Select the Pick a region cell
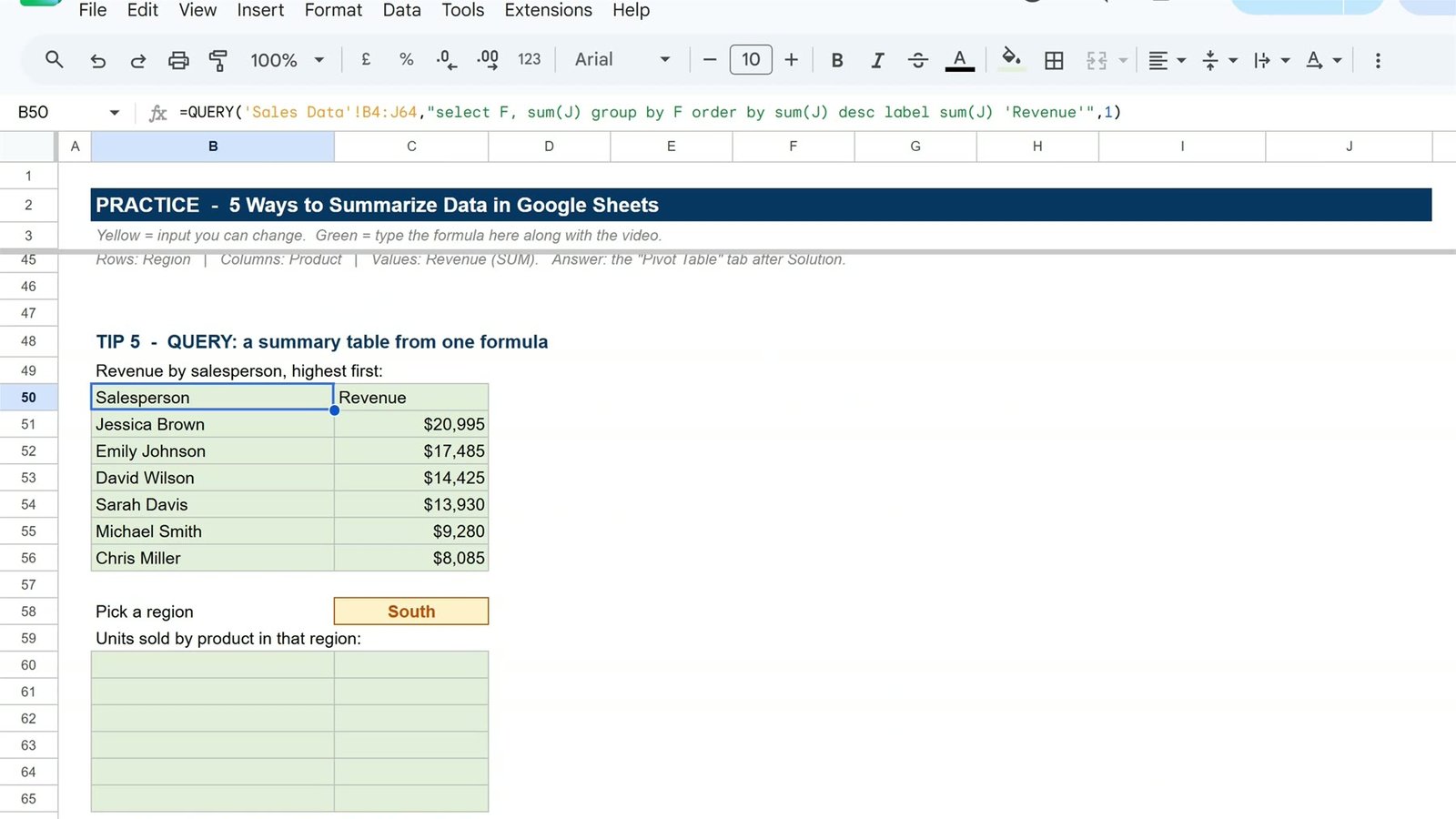 [x=212, y=612]
